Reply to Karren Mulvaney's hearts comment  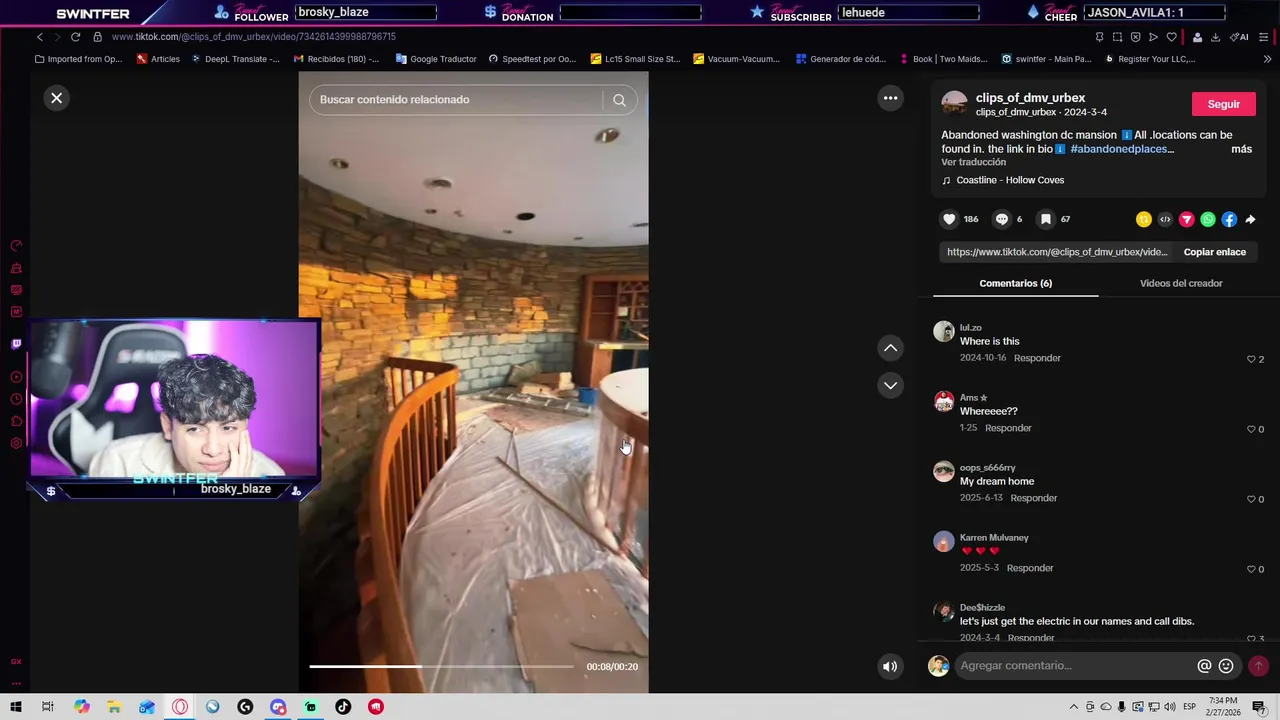pos(1030,568)
